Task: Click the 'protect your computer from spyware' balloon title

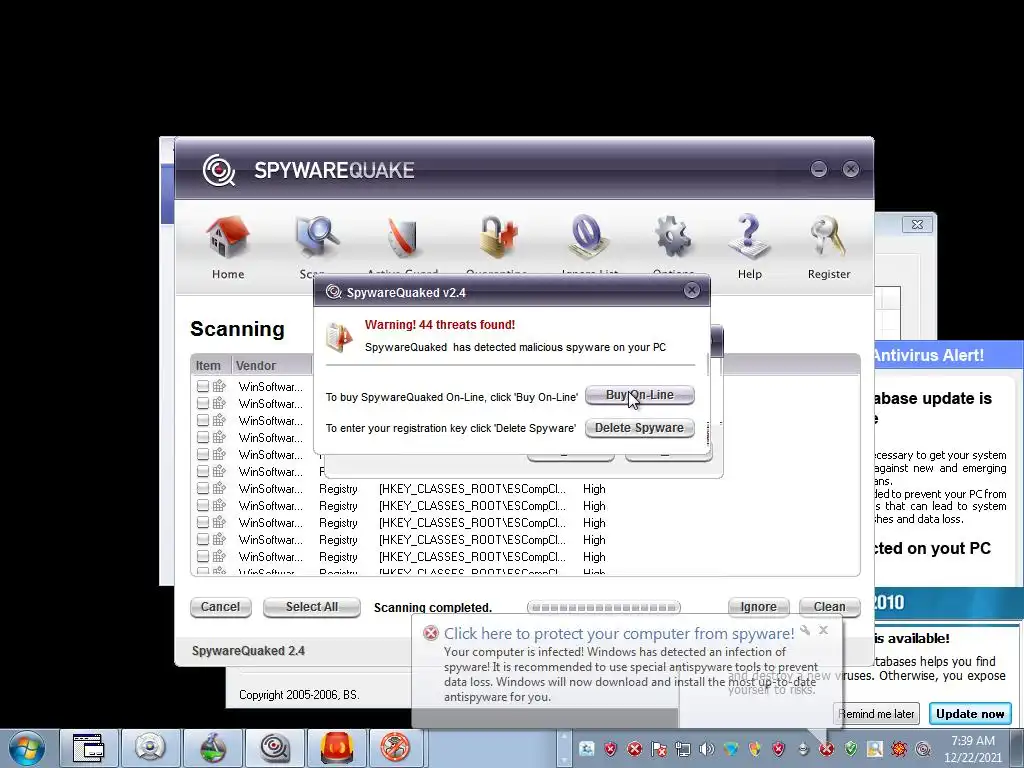Action: [x=619, y=633]
